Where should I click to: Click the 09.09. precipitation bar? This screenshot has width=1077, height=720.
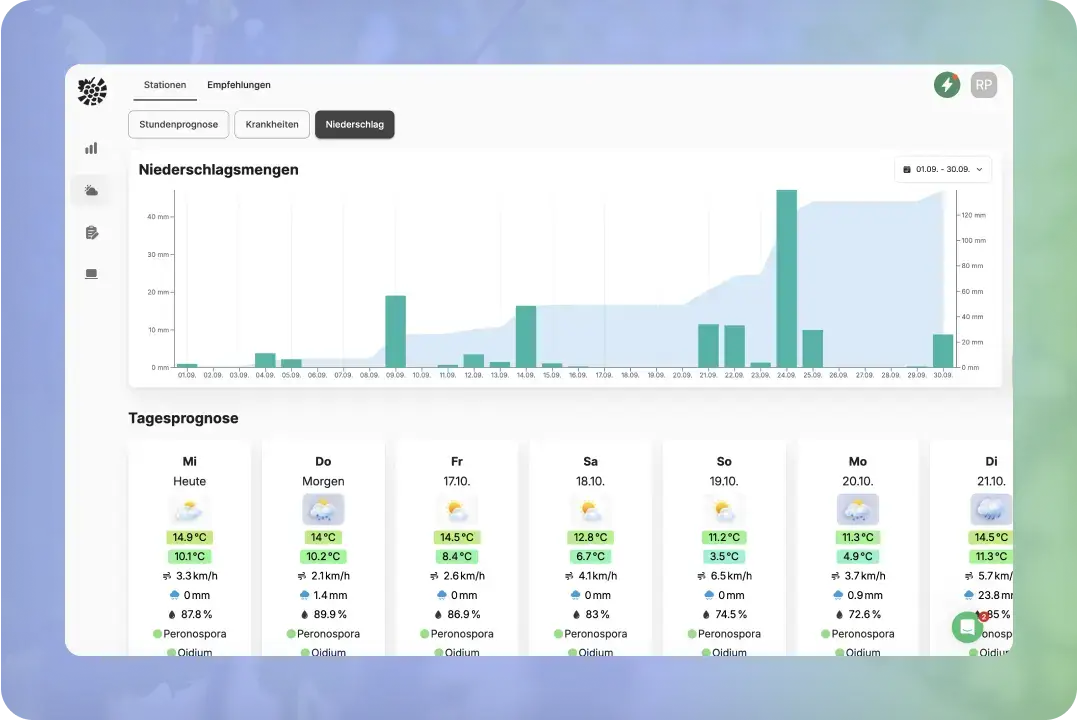(395, 331)
